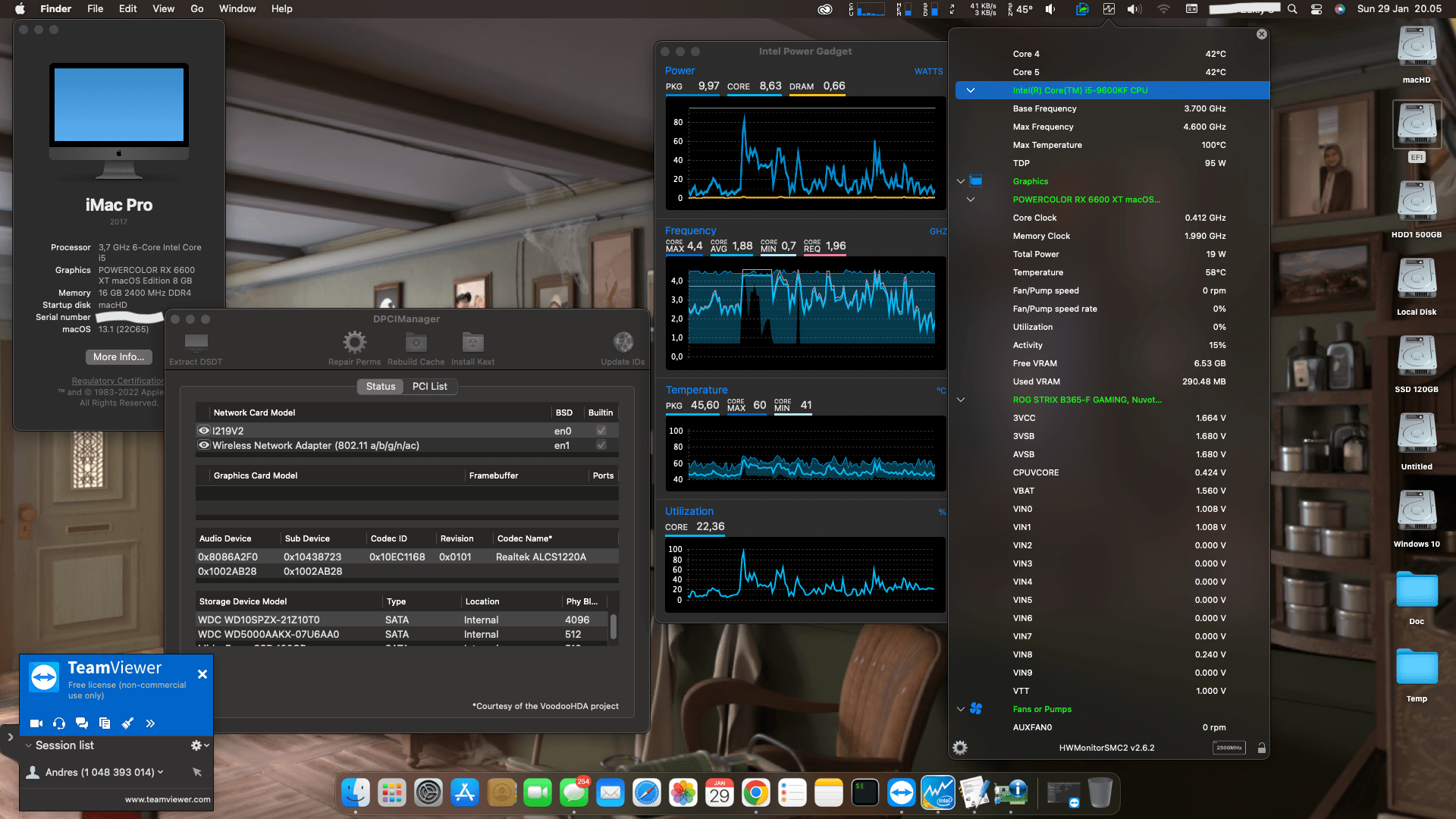The height and width of the screenshot is (819, 1456).
Task: Click Update IDs icon in DPCIManager
Action: coord(623,342)
